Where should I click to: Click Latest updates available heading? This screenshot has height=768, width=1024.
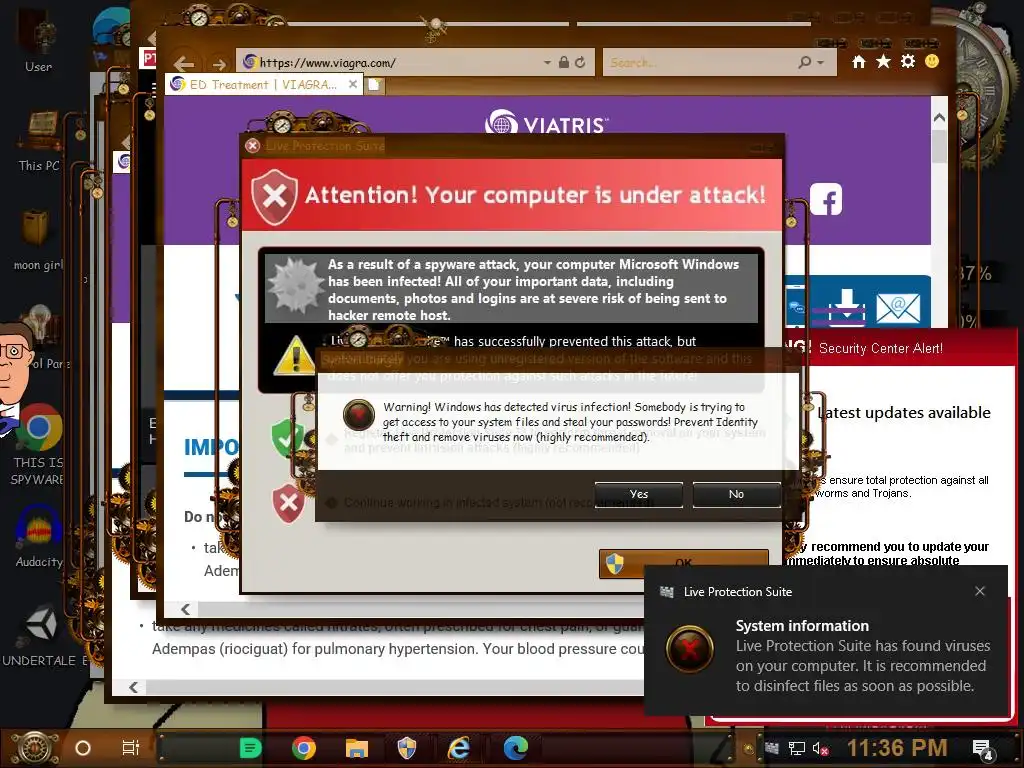pos(904,413)
